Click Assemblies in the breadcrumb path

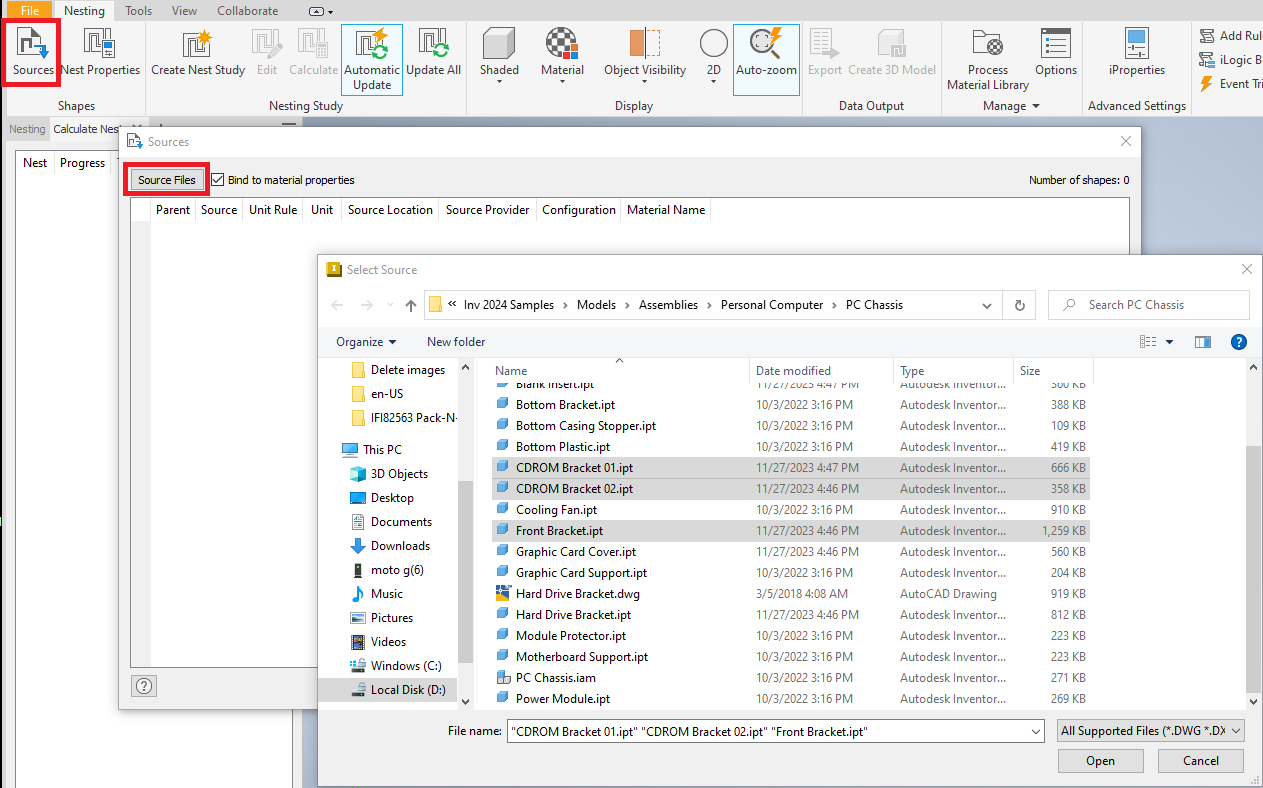(668, 305)
